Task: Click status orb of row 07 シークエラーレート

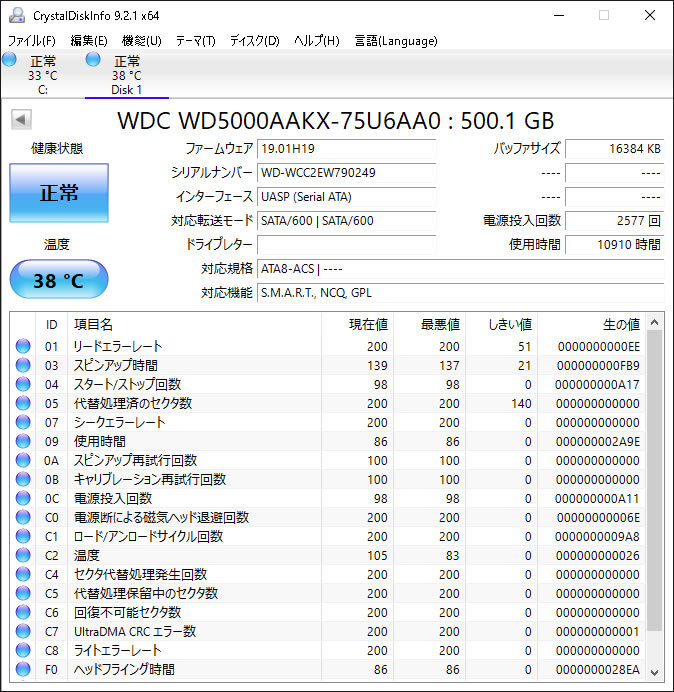Action: tap(23, 422)
